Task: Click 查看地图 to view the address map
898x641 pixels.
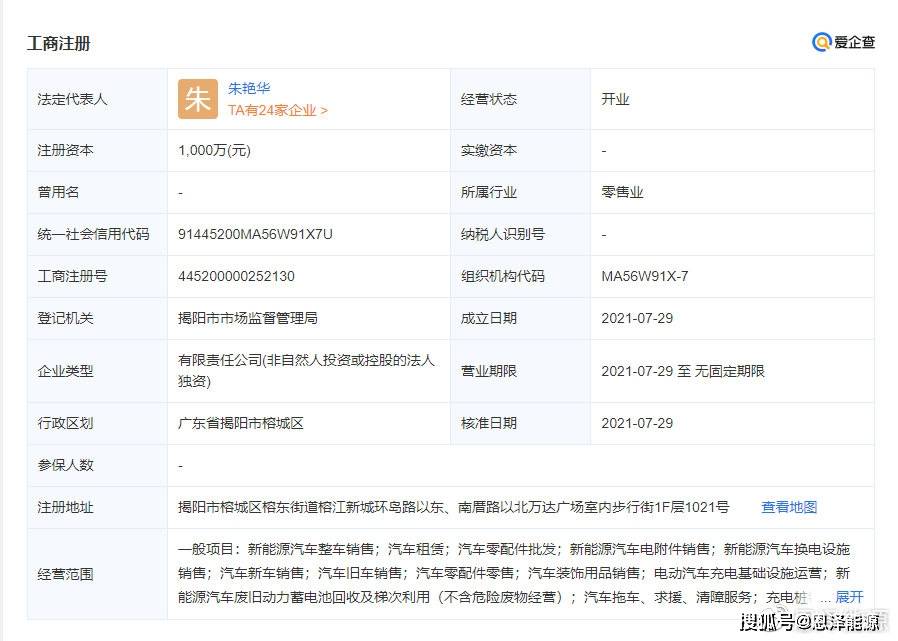Action: click(x=789, y=507)
